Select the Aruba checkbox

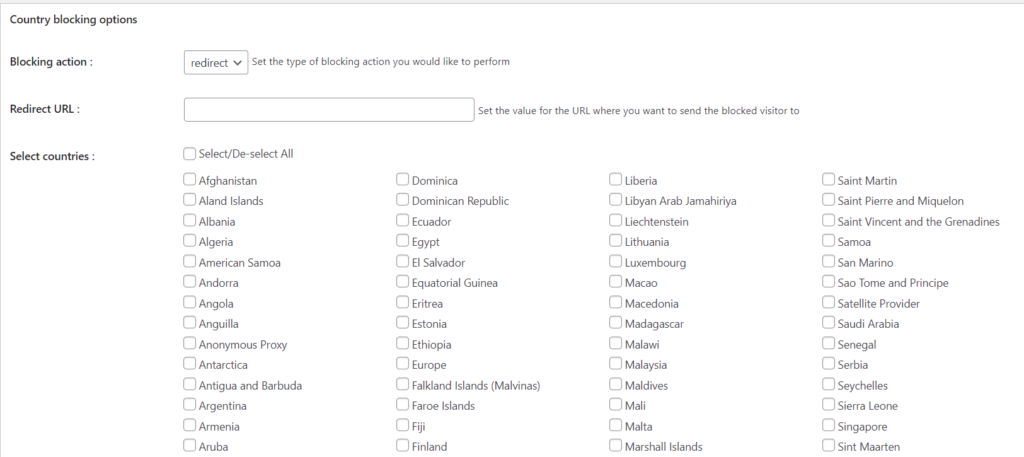190,446
